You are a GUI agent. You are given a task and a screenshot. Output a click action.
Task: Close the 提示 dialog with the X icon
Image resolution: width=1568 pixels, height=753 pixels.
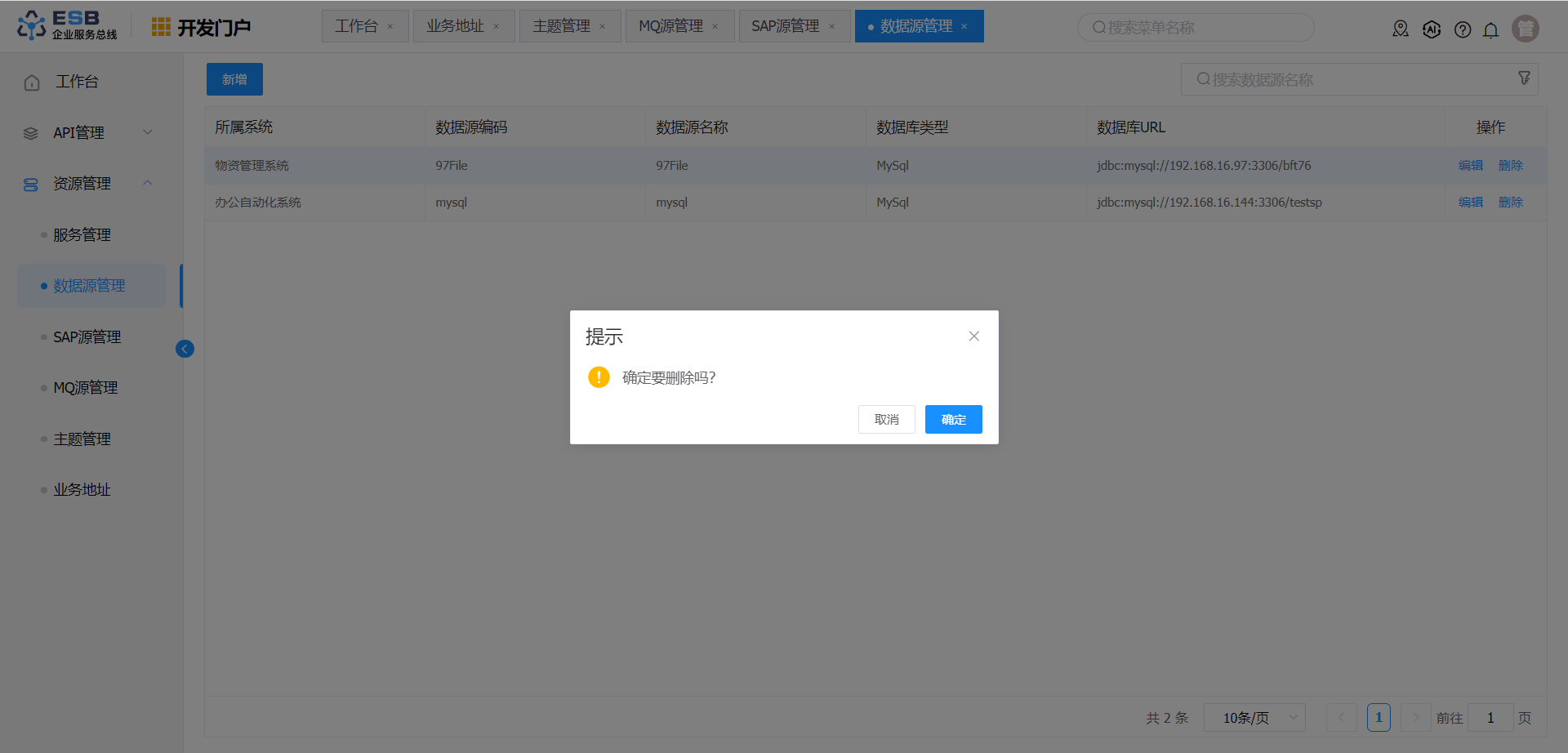coord(973,336)
